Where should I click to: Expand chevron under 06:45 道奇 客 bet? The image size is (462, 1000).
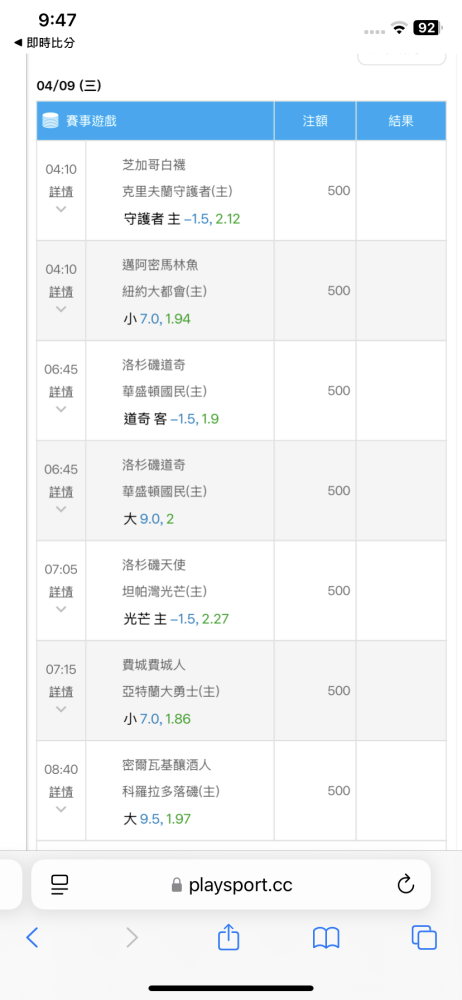point(61,409)
